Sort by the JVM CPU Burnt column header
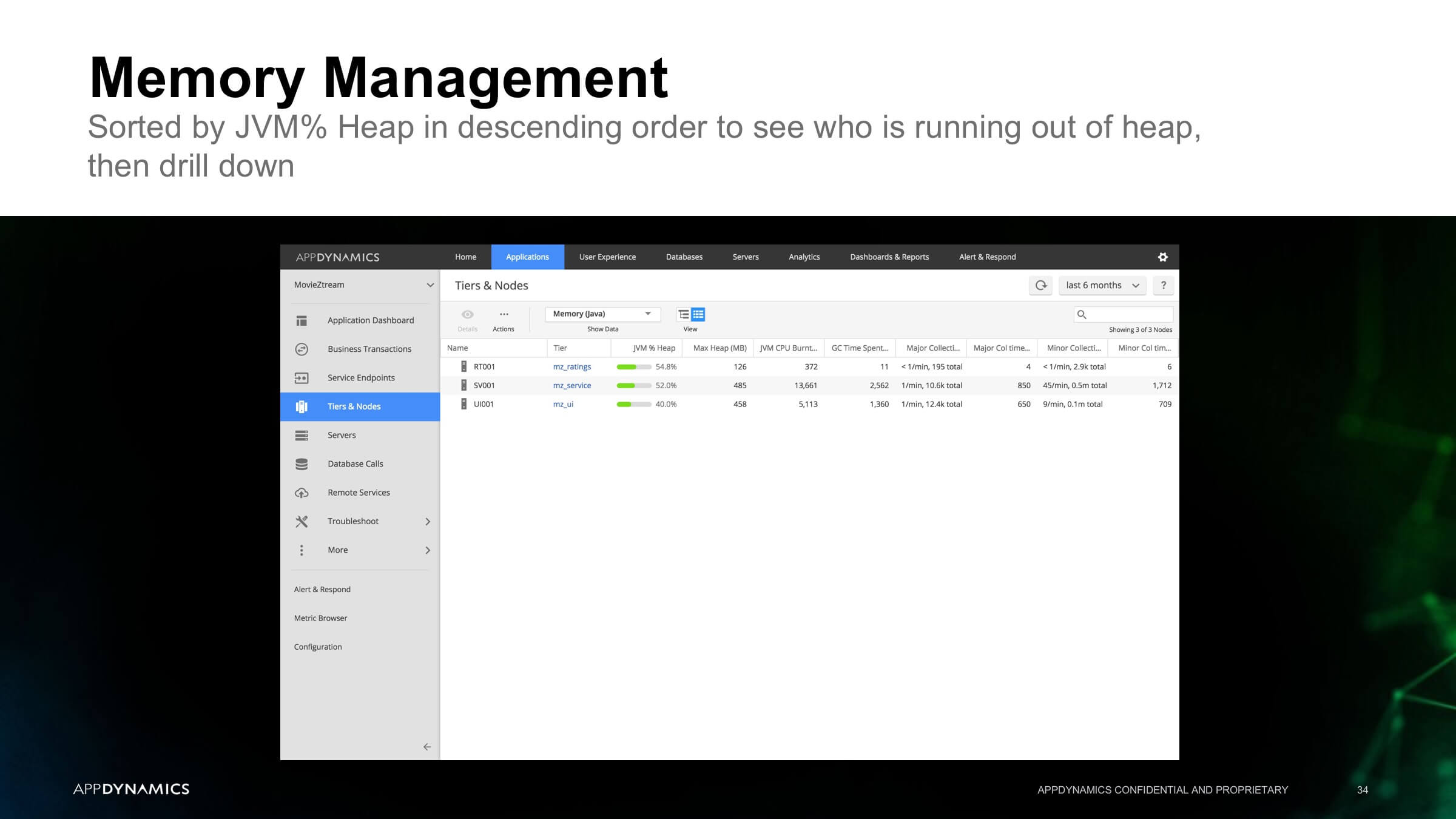This screenshot has height=819, width=1456. 789,348
